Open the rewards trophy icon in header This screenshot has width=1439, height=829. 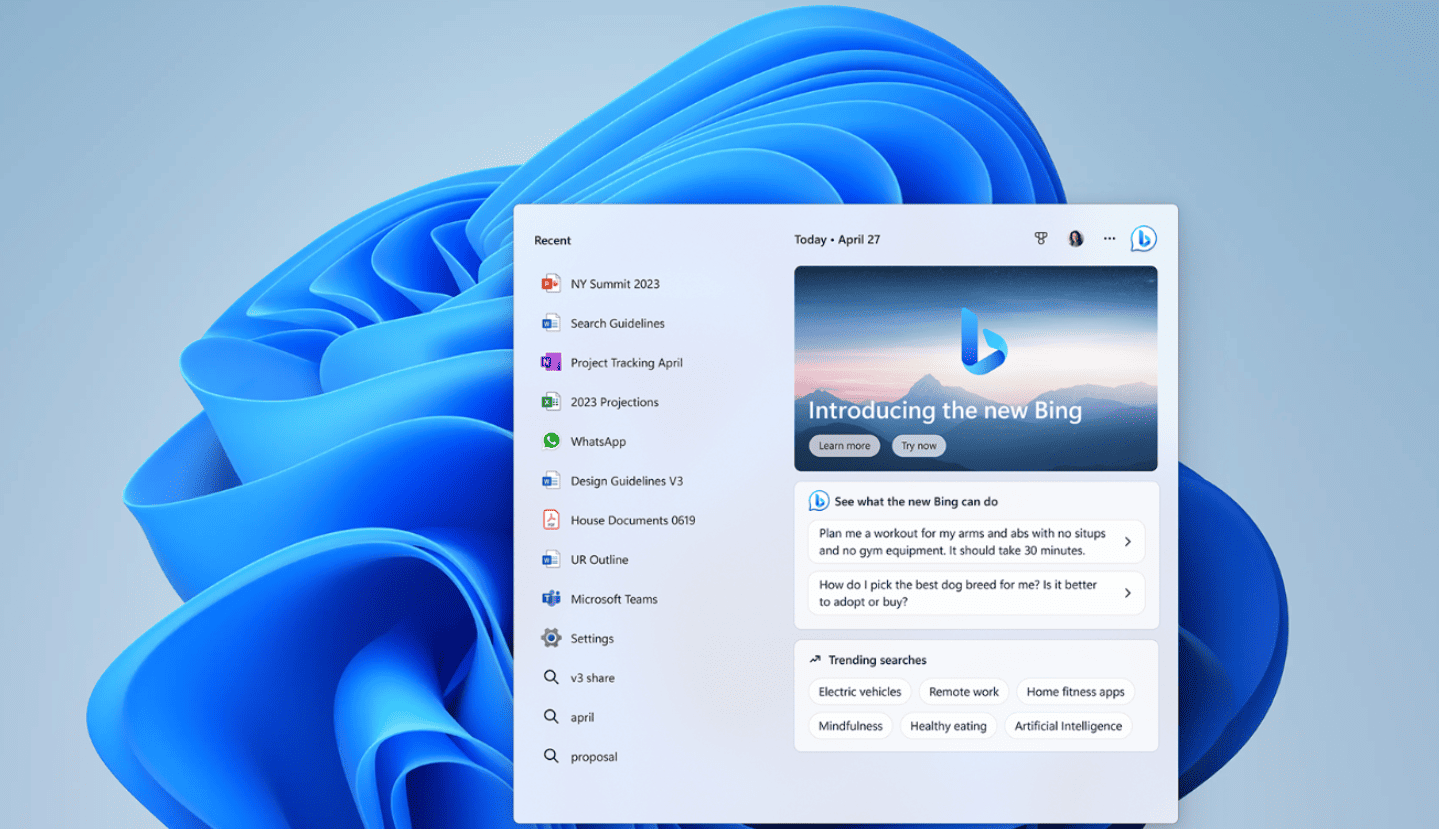coord(1041,239)
